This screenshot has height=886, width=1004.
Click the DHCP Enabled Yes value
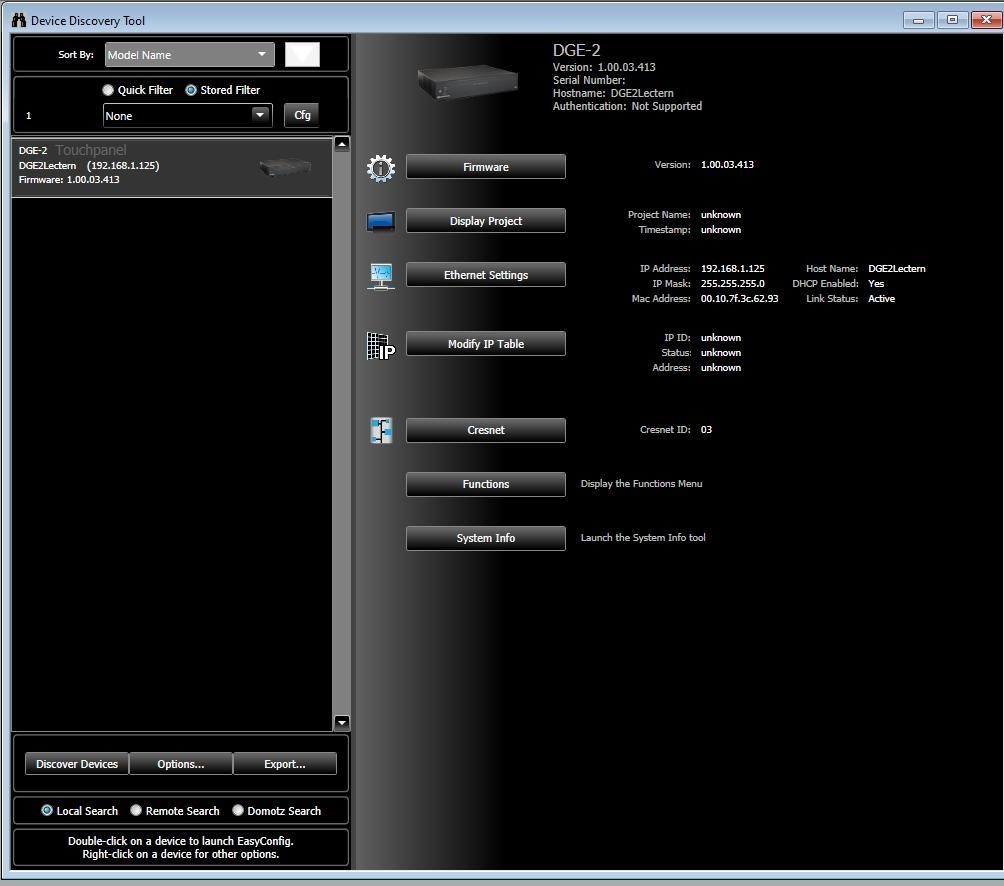tap(876, 284)
